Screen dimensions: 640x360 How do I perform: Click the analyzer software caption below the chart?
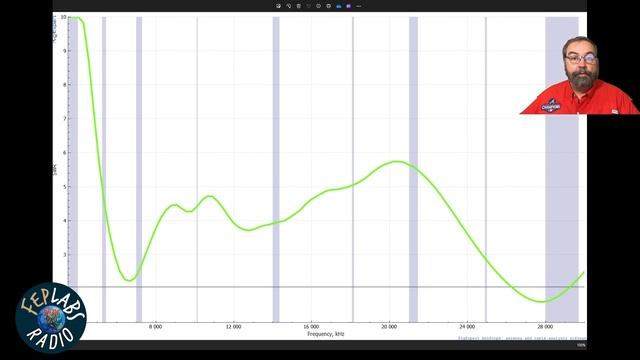(522, 338)
